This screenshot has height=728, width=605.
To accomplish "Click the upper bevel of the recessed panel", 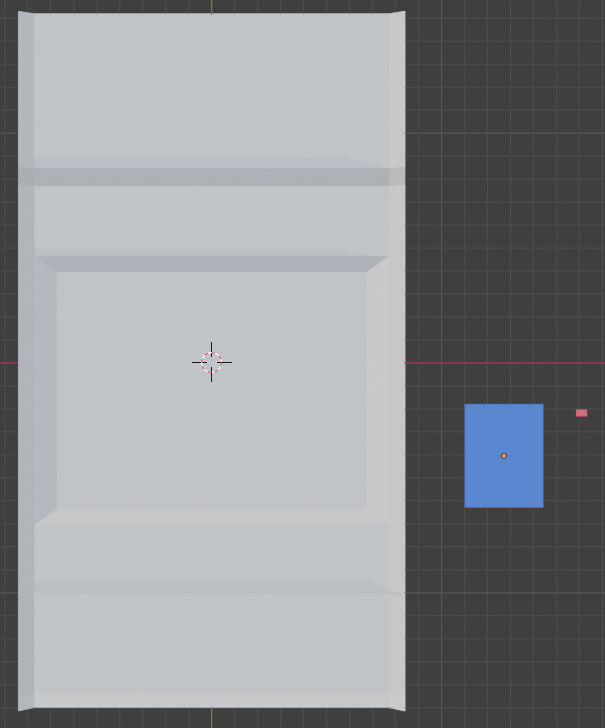I will (211, 264).
